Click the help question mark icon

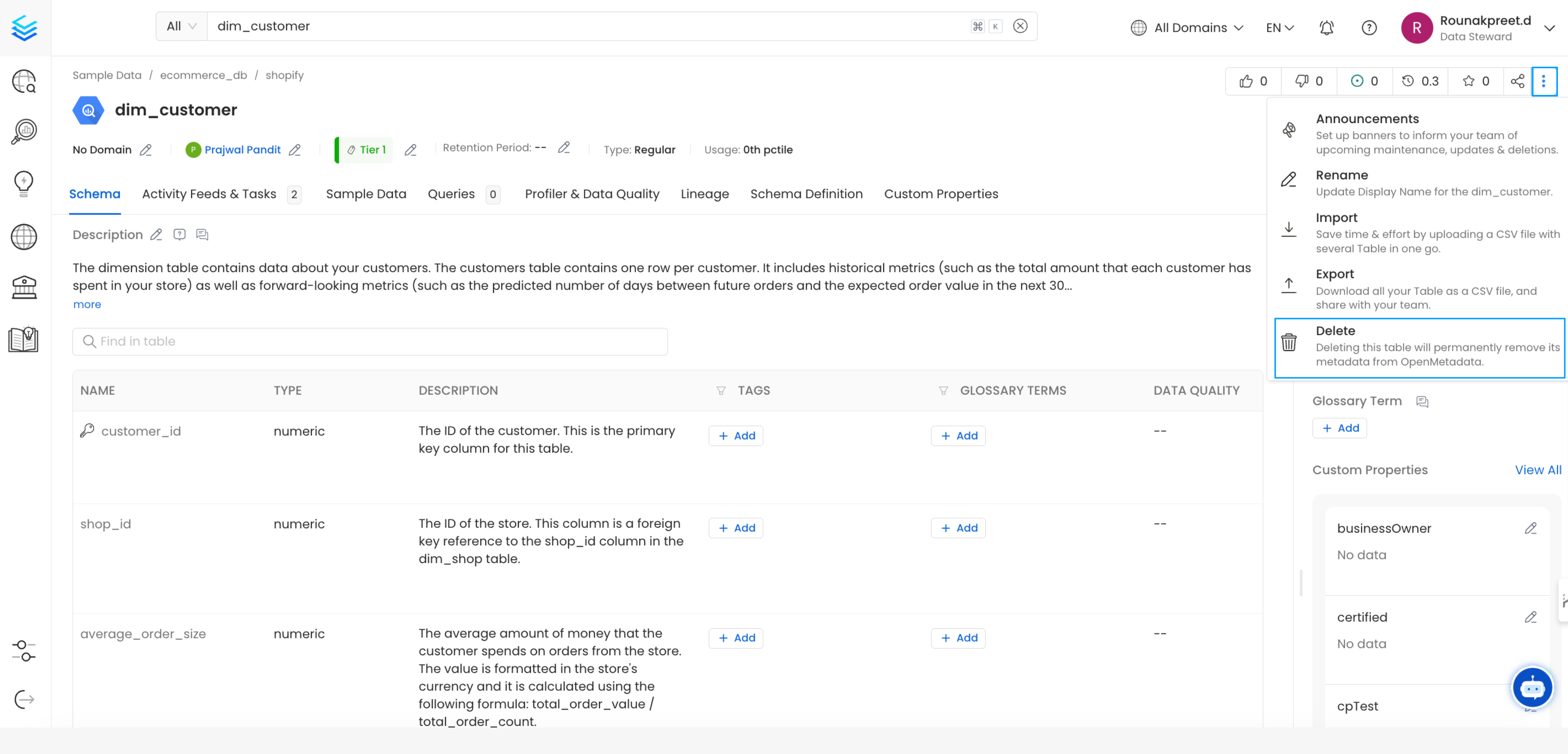[x=1369, y=28]
